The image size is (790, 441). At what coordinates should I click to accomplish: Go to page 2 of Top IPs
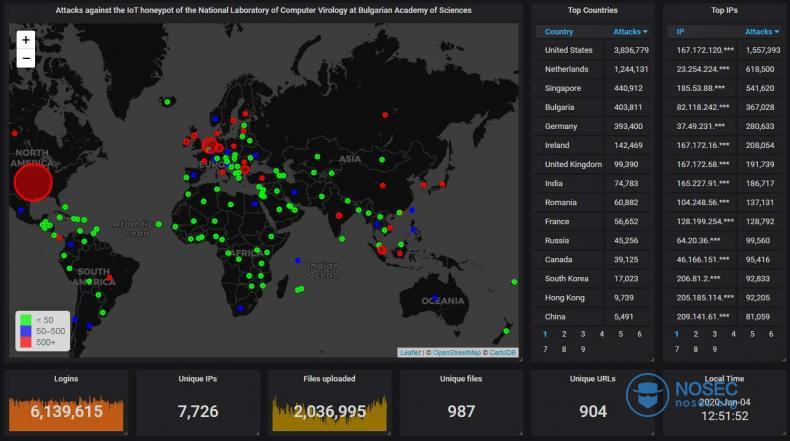(x=696, y=334)
